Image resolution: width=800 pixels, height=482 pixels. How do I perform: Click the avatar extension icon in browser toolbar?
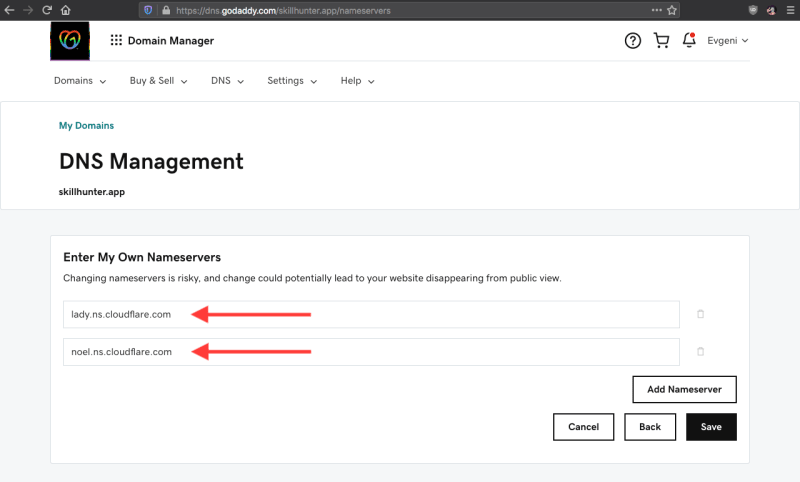pos(771,10)
